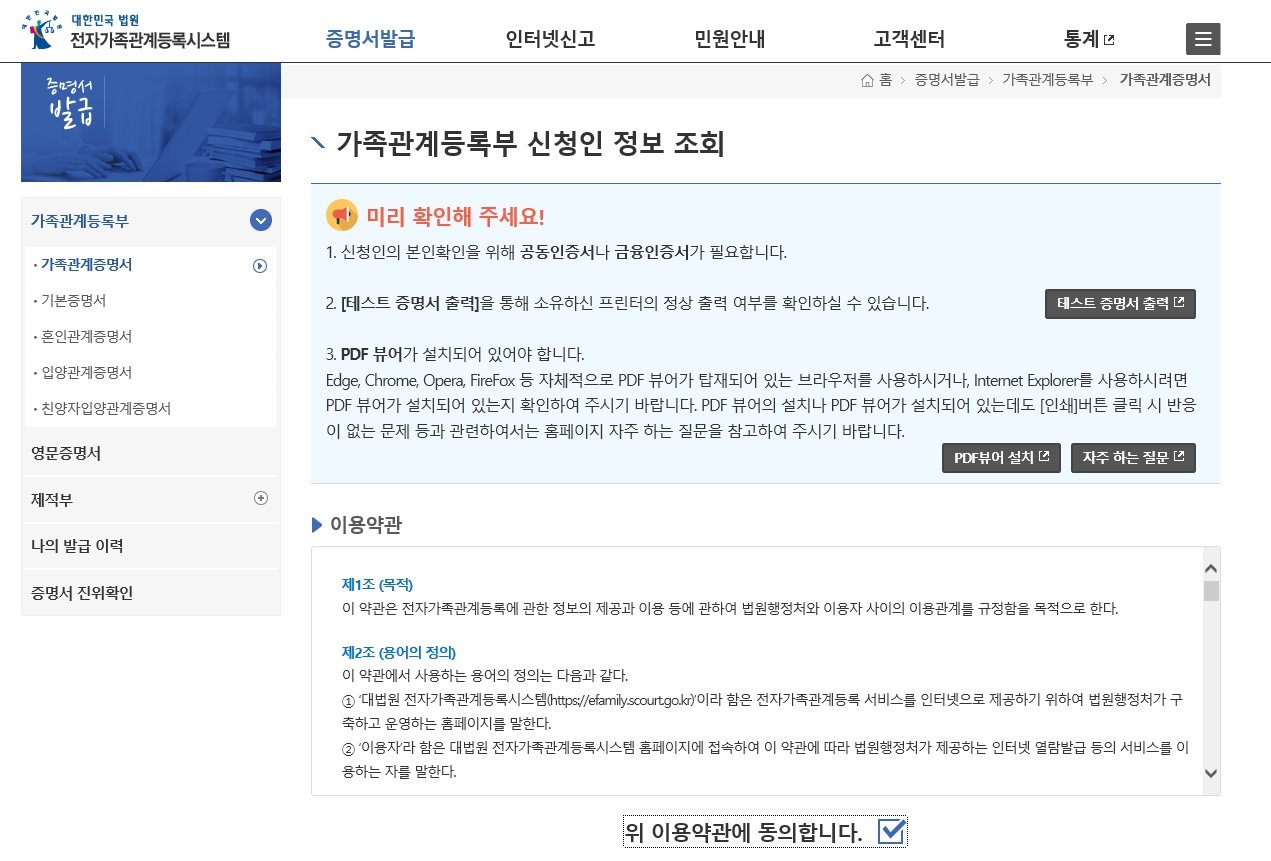Screen dimensions: 1271x861
Task: Click the external link icon beside 통계
Action: [1110, 37]
